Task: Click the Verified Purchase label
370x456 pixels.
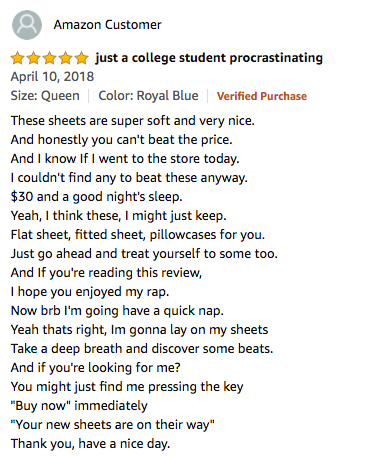Action: pyautogui.click(x=262, y=96)
